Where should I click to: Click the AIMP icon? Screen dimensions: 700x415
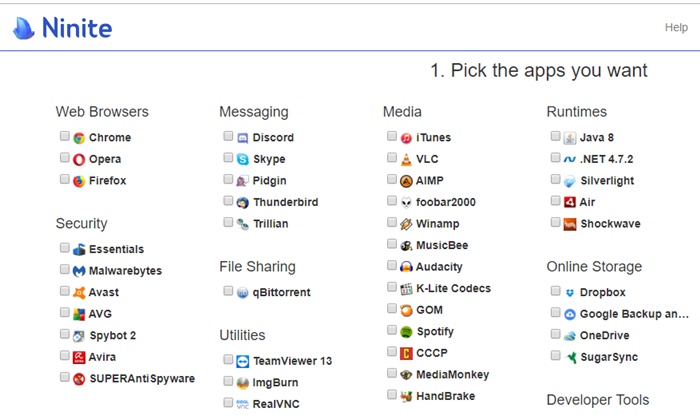pos(406,181)
